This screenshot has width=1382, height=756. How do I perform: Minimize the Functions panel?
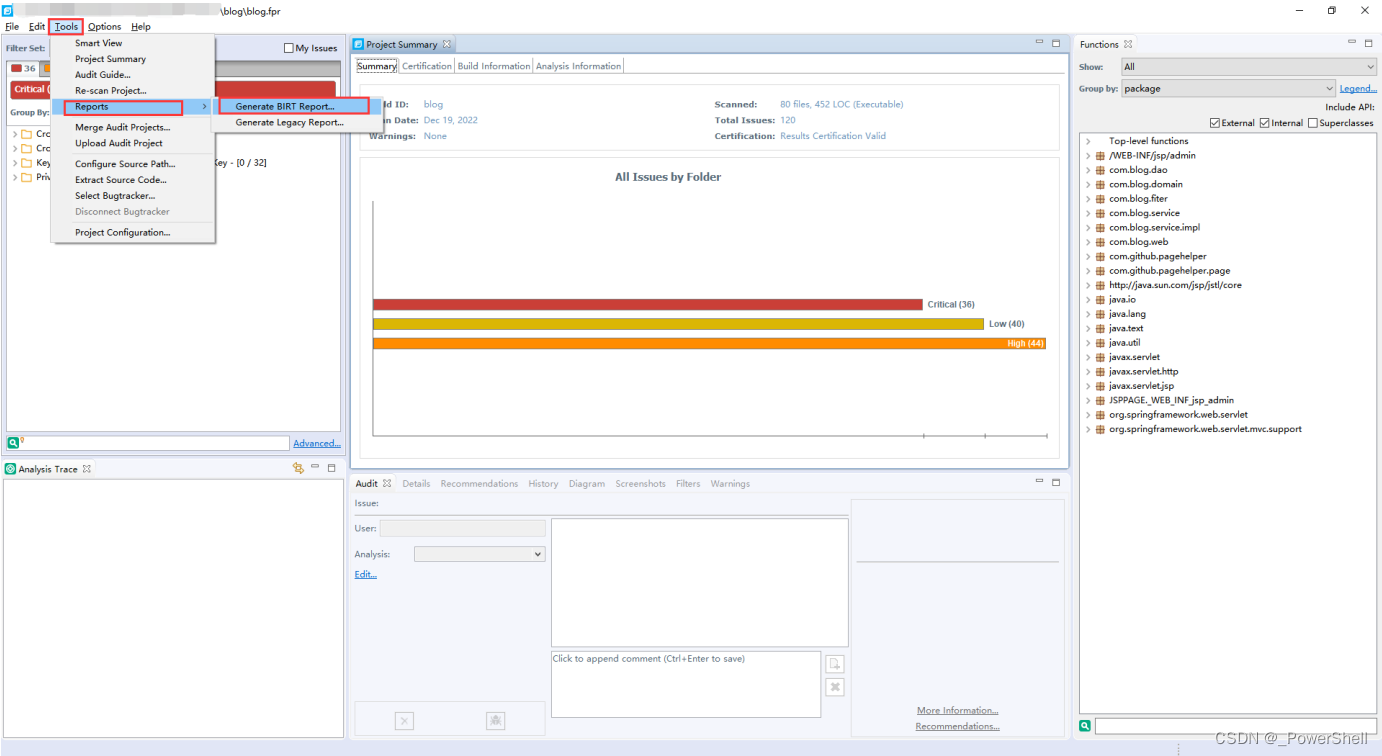(x=1352, y=43)
